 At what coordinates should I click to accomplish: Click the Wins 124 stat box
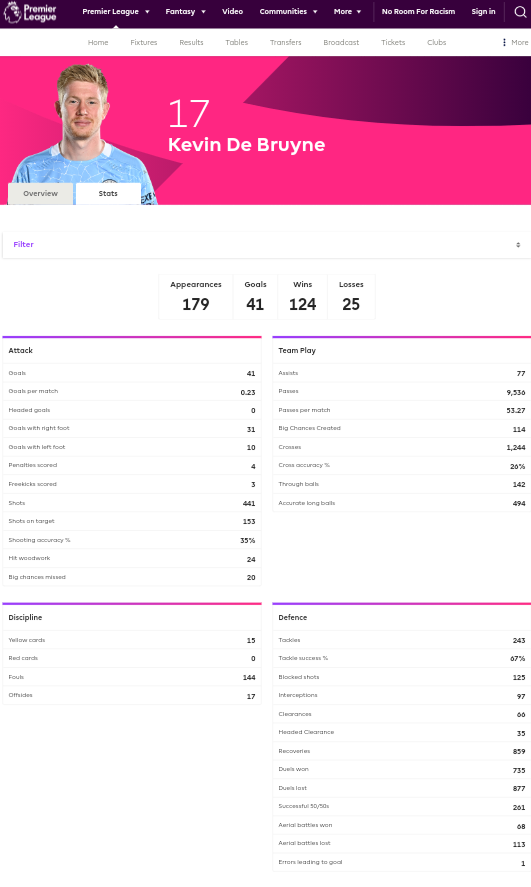(x=303, y=297)
